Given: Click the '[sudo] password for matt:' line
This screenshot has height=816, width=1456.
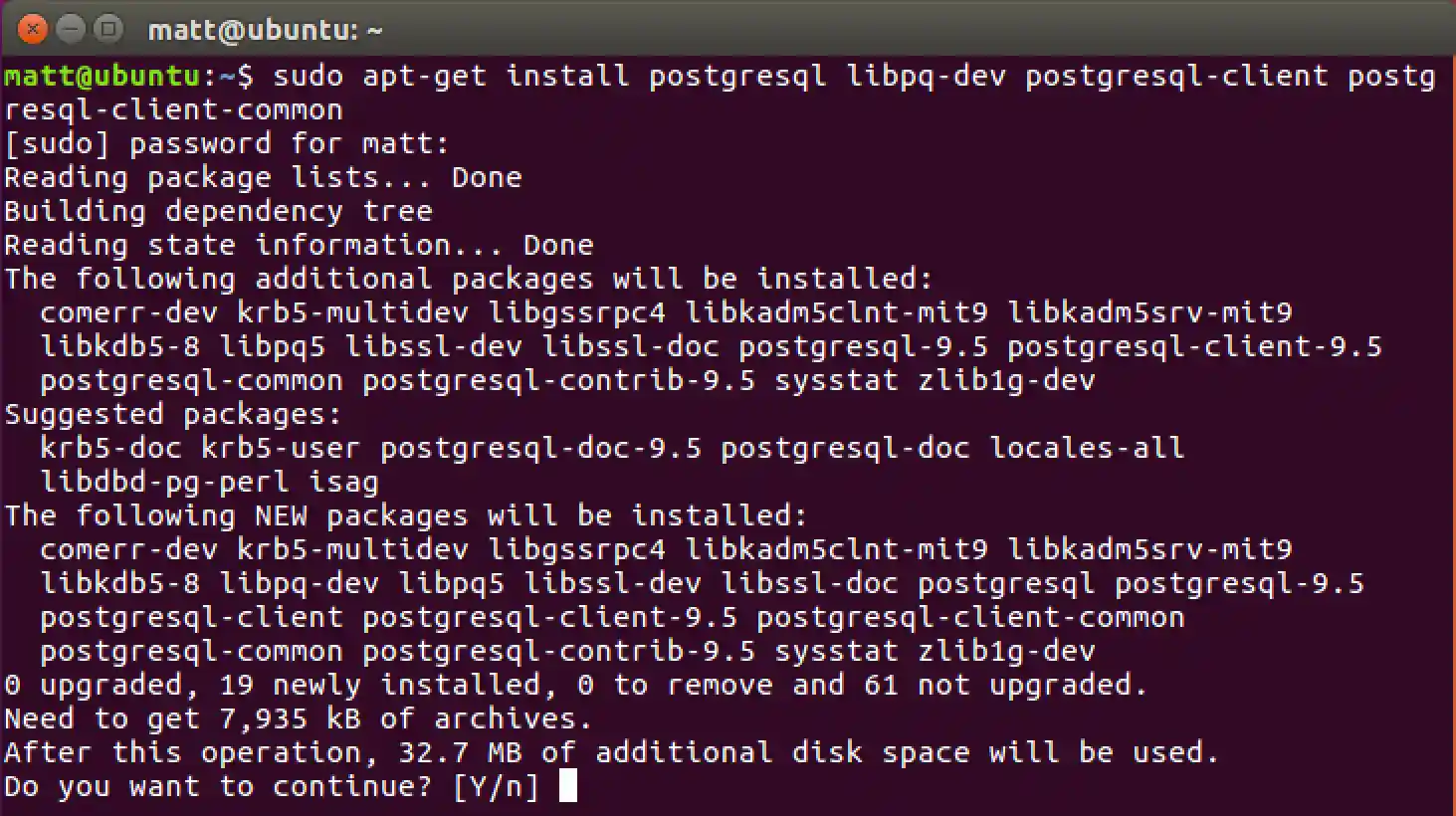Looking at the screenshot, I should point(227,143).
